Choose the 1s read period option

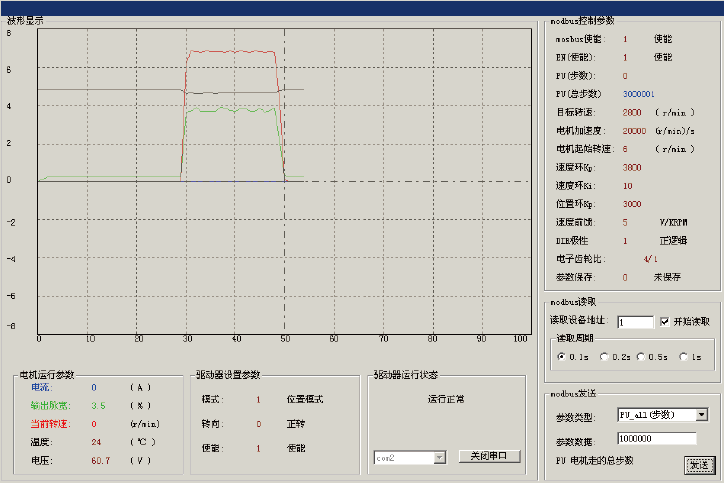685,356
